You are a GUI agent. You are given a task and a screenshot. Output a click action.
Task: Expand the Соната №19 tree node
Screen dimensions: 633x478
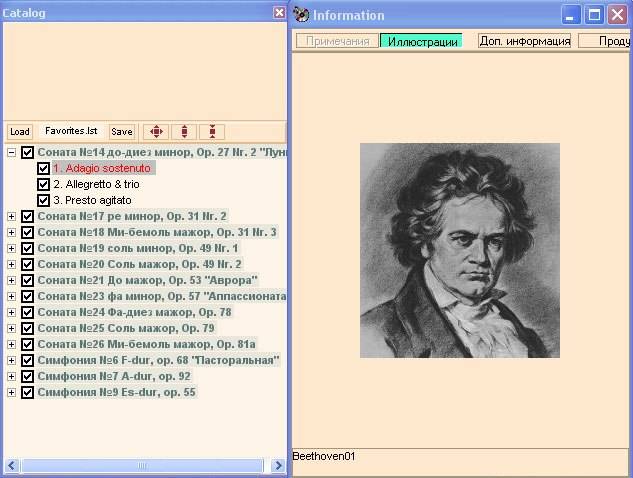[x=11, y=248]
